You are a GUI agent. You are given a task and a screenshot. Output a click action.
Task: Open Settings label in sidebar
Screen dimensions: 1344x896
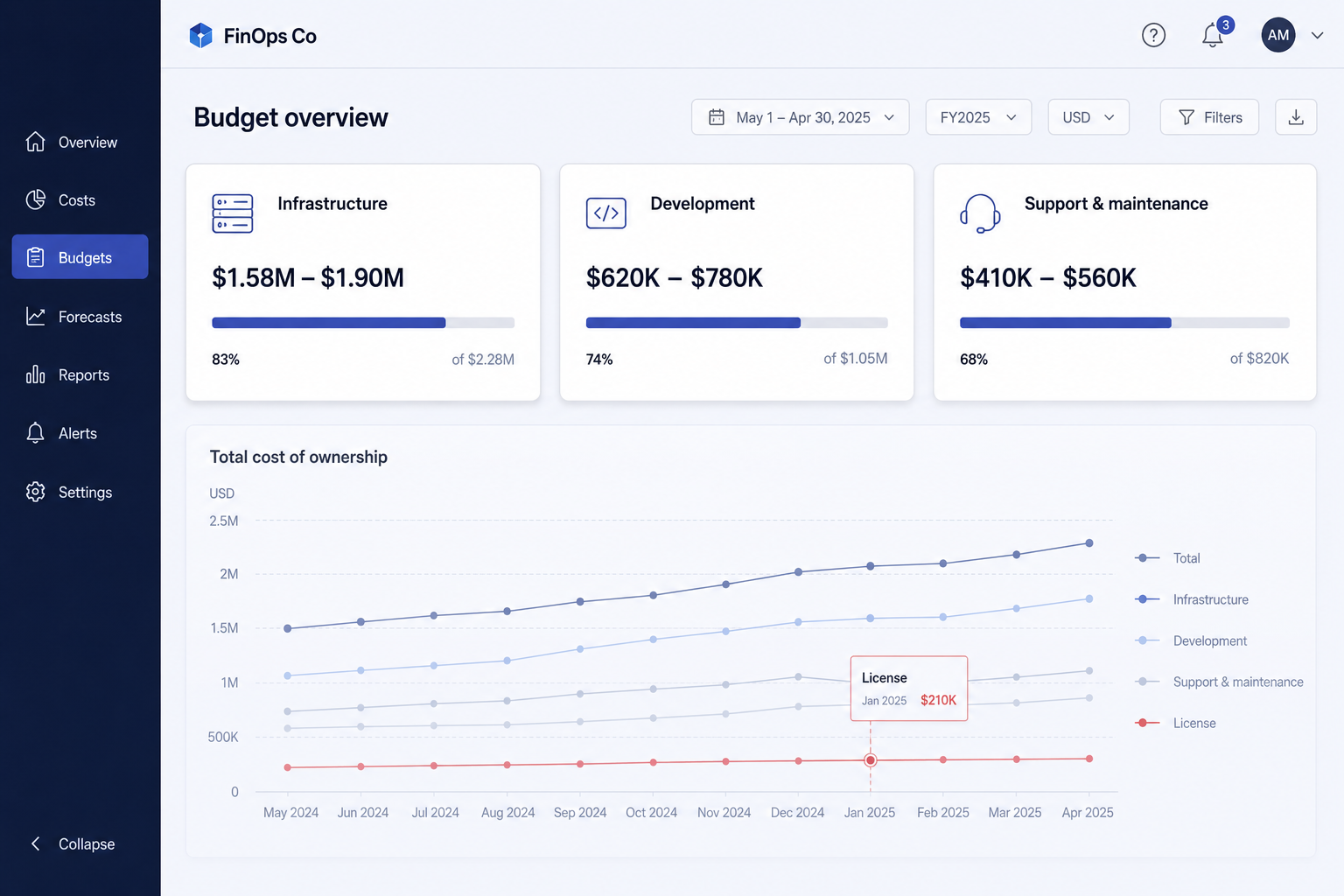pos(85,493)
